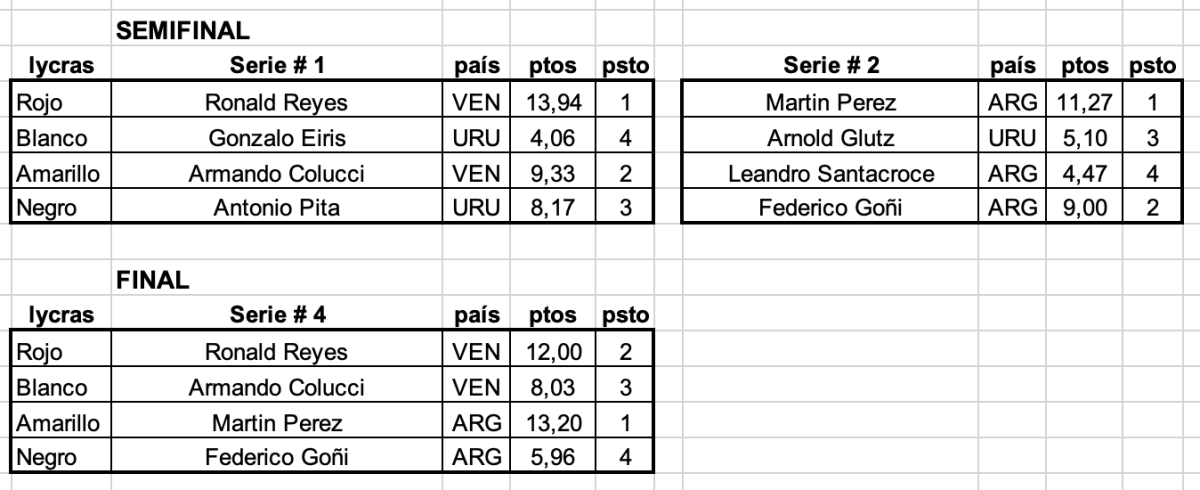
Task: Select the 'Serie # 1' header cell
Action: tap(275, 67)
